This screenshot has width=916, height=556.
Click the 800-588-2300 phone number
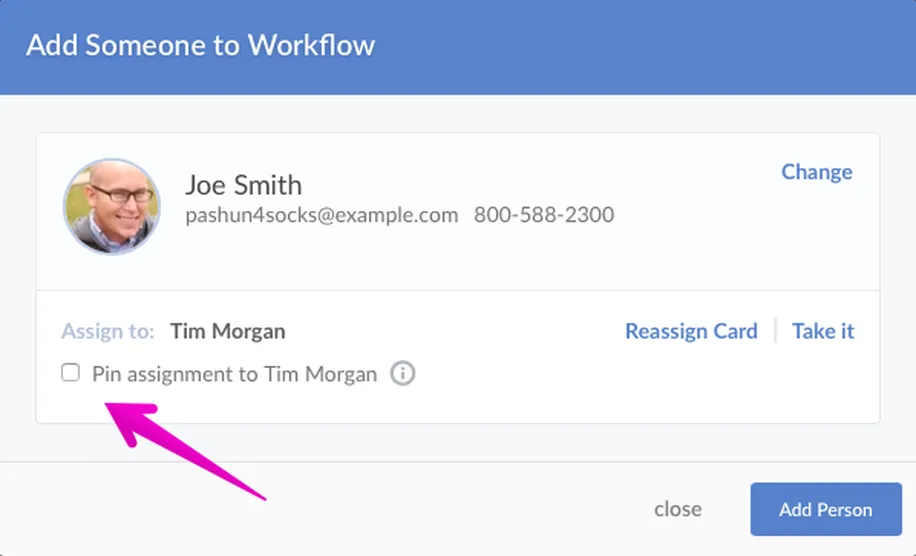[544, 215]
